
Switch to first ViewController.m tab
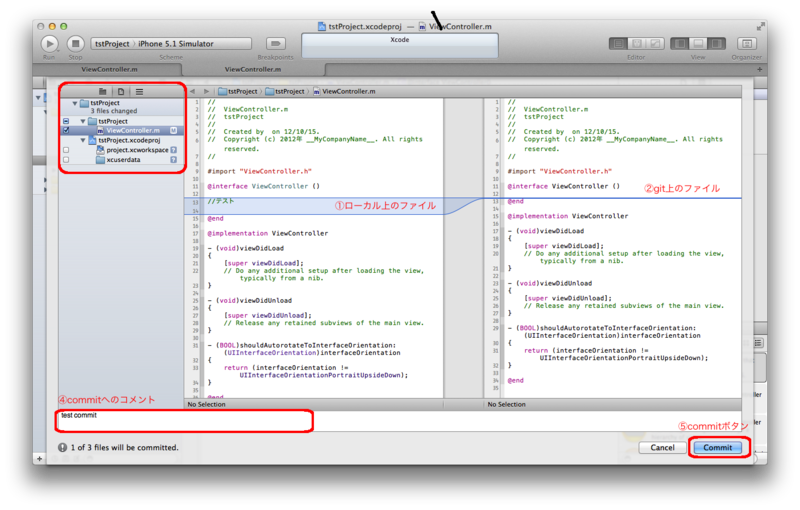pos(109,69)
